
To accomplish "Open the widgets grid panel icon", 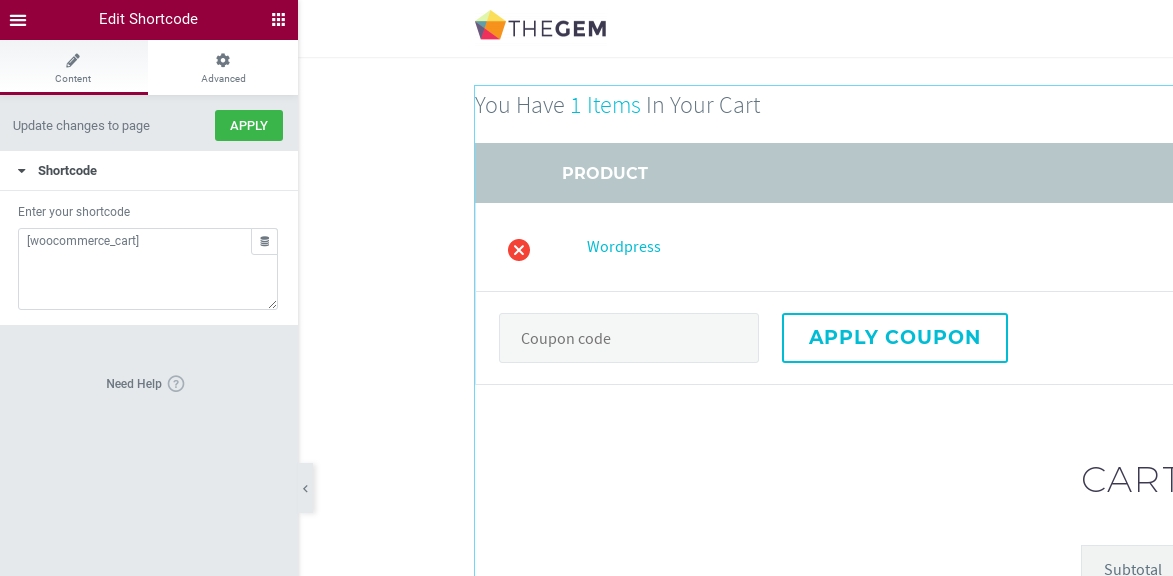I will coord(278,20).
